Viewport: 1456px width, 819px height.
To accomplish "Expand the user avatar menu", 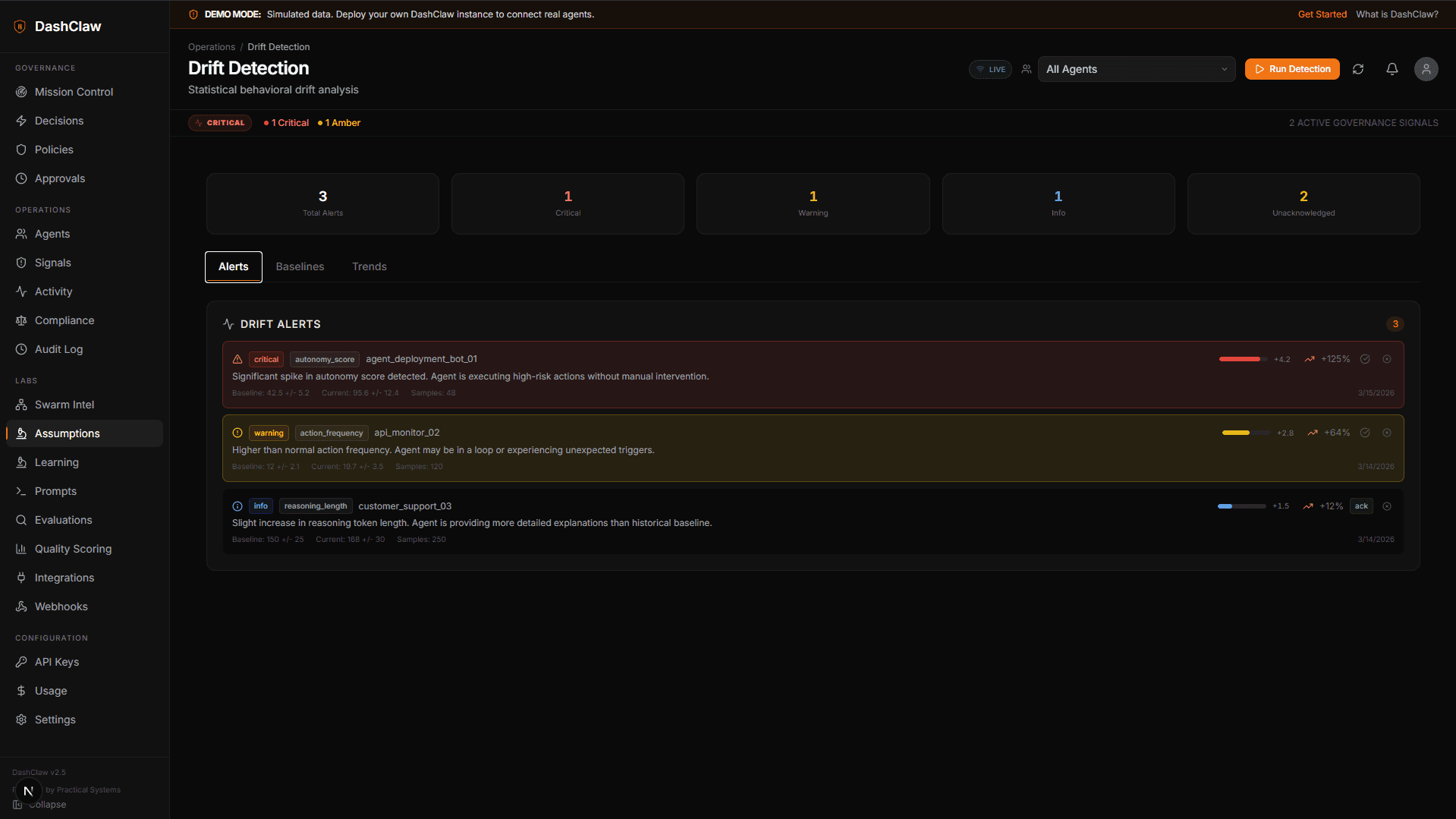I will click(1425, 69).
